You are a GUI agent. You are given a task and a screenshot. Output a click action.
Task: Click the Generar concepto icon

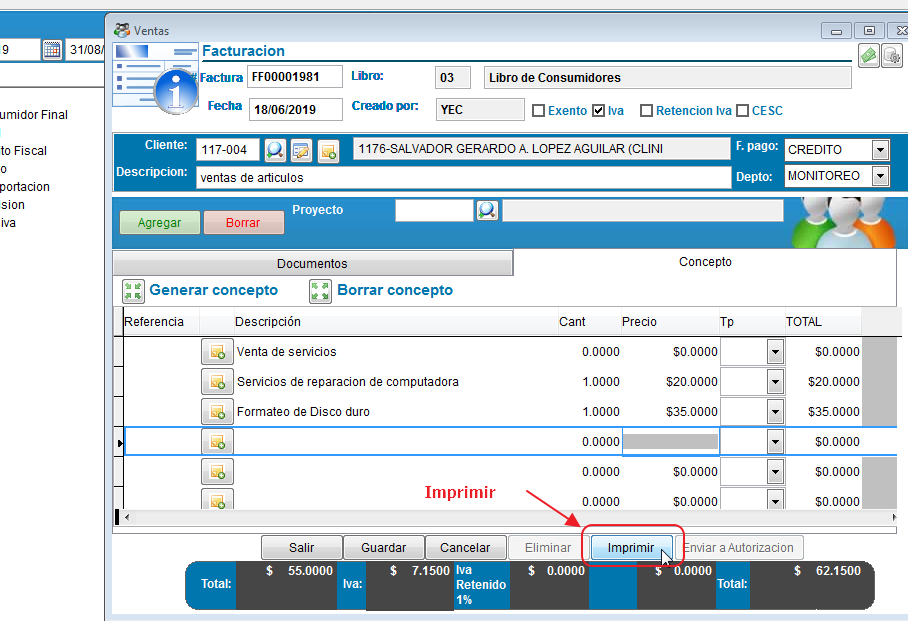tap(133, 291)
